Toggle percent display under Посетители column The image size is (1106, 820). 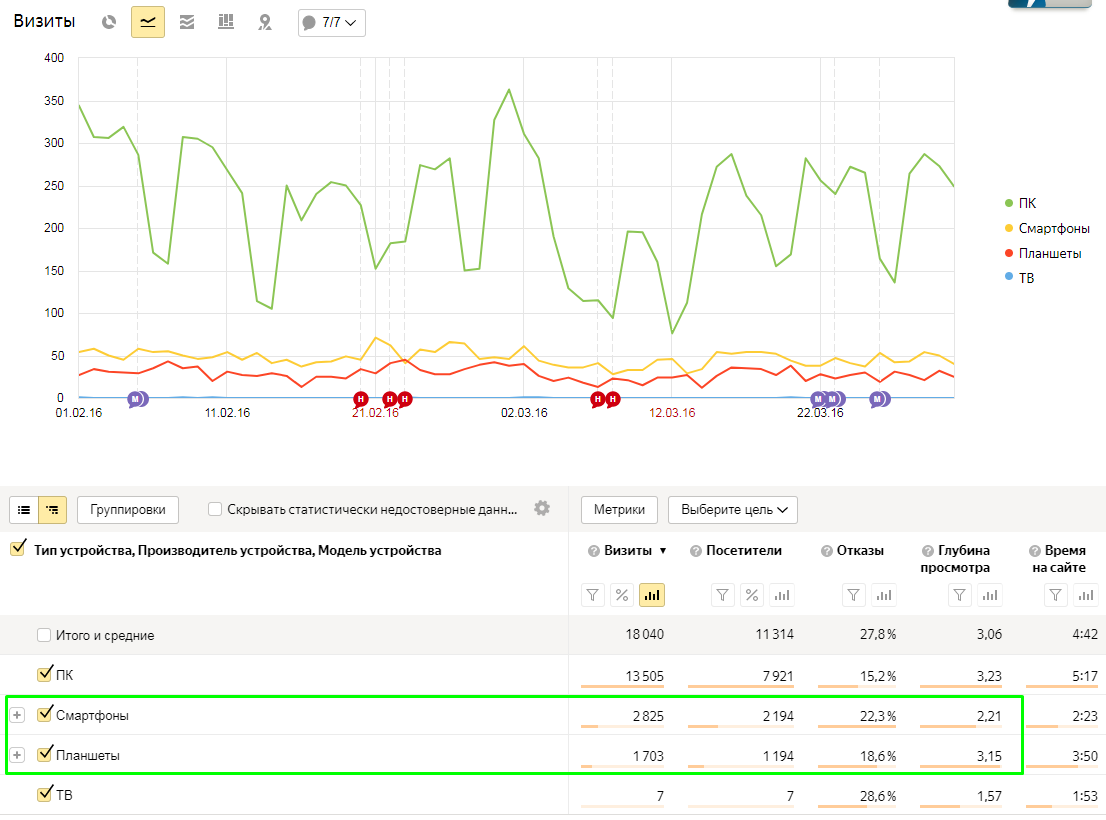pos(752,595)
